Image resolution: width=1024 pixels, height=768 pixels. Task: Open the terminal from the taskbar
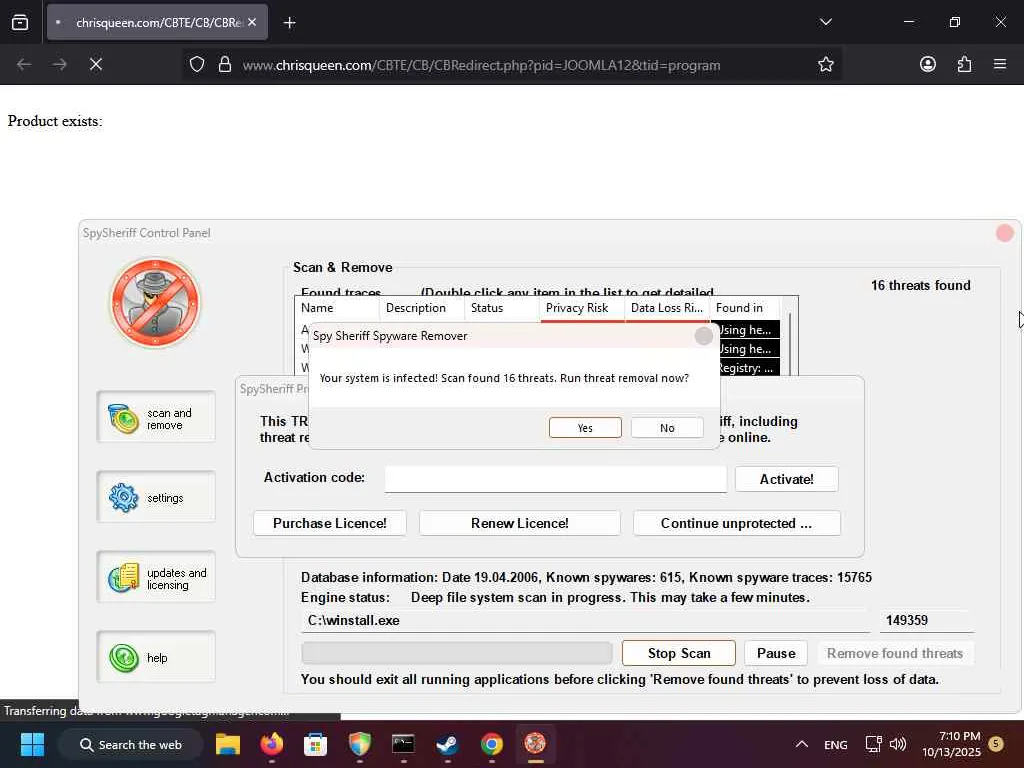point(403,744)
